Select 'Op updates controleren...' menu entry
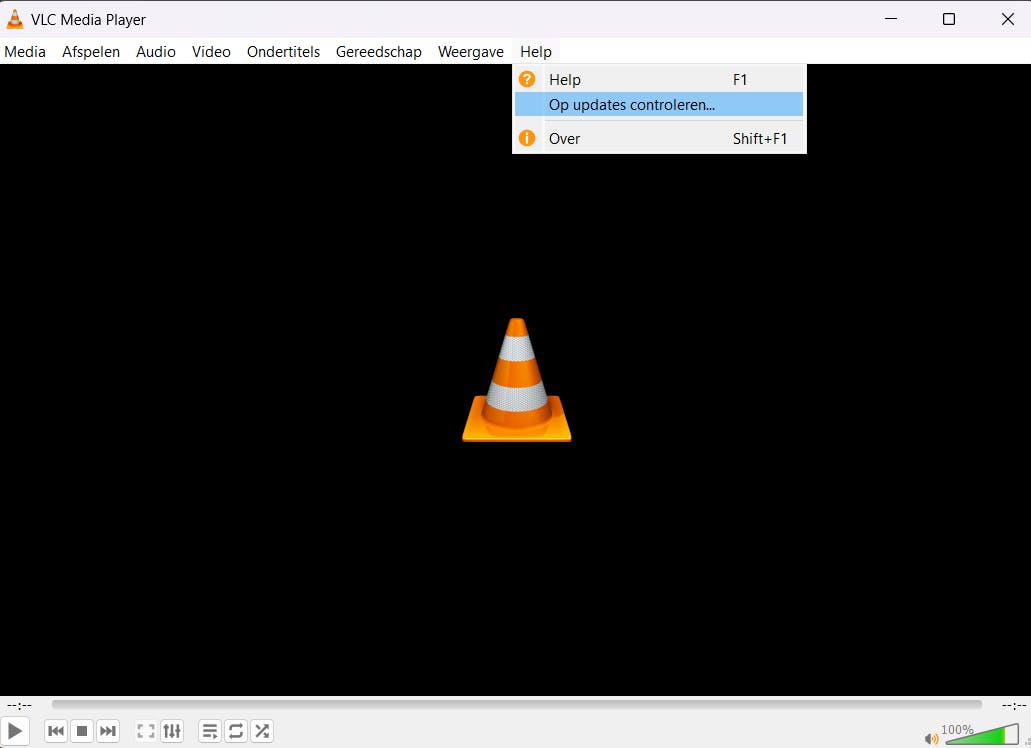The height and width of the screenshot is (748, 1031). coord(632,104)
